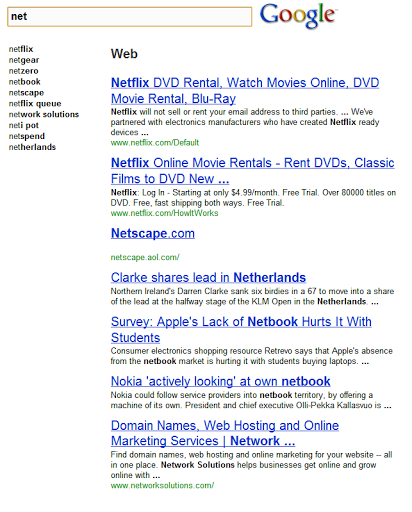Choose the "netzero" suggestion
The width and height of the screenshot is (412, 512).
pos(24,71)
